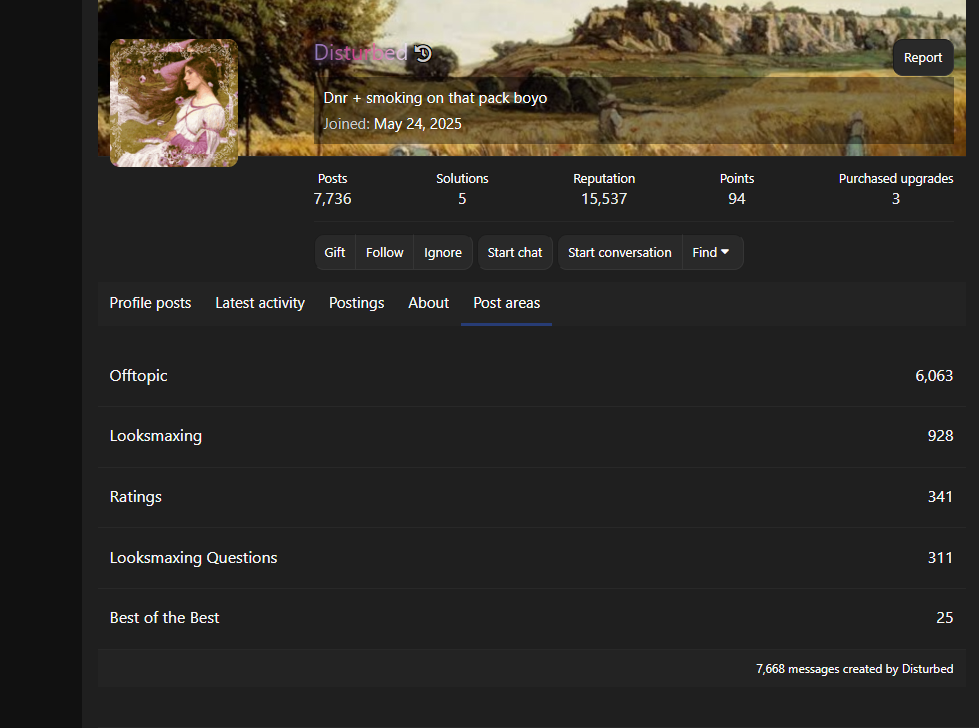The height and width of the screenshot is (728, 979).
Task: Click the Posts count 7,736
Action: pyautogui.click(x=332, y=199)
